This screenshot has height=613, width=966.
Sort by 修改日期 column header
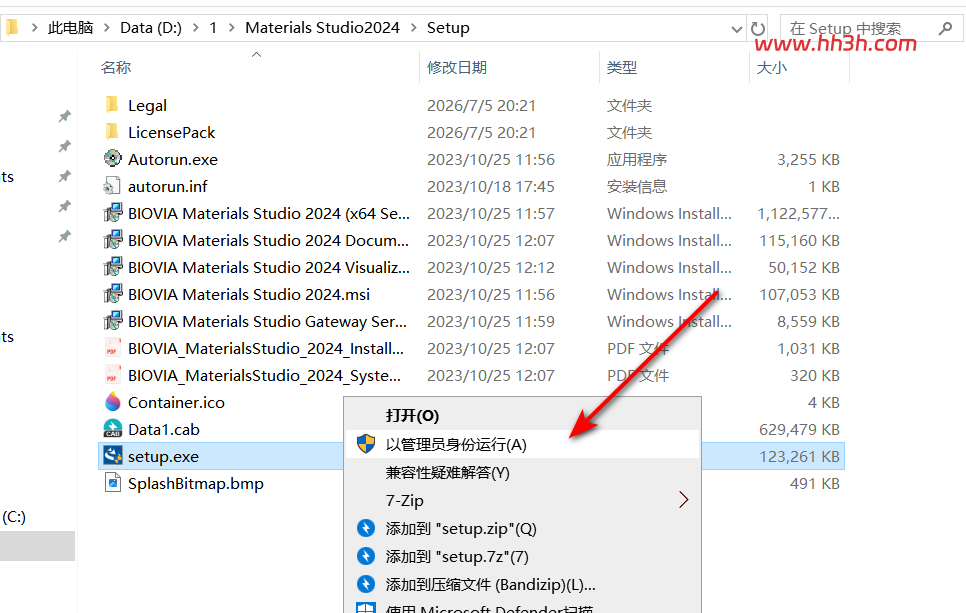tap(457, 67)
